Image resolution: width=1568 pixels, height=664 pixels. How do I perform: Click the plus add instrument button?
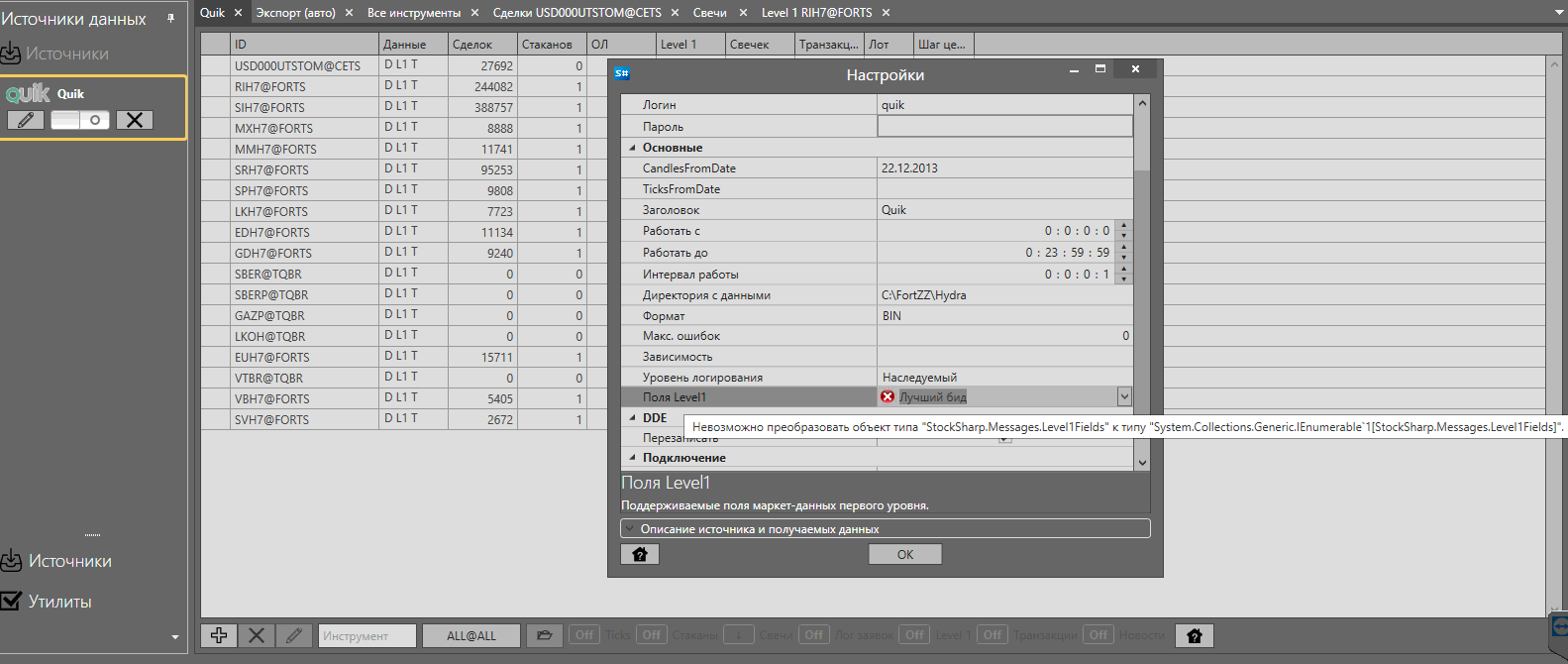pos(219,635)
